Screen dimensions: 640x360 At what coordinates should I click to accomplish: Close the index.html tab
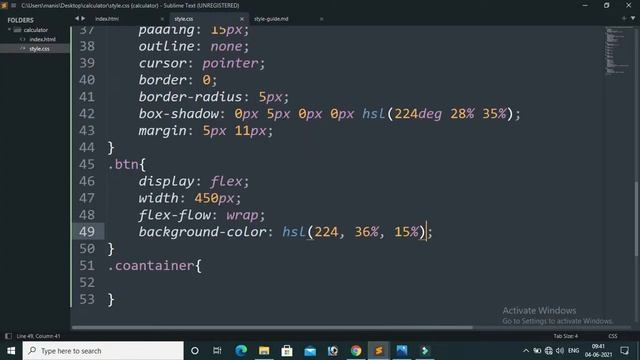[162, 19]
